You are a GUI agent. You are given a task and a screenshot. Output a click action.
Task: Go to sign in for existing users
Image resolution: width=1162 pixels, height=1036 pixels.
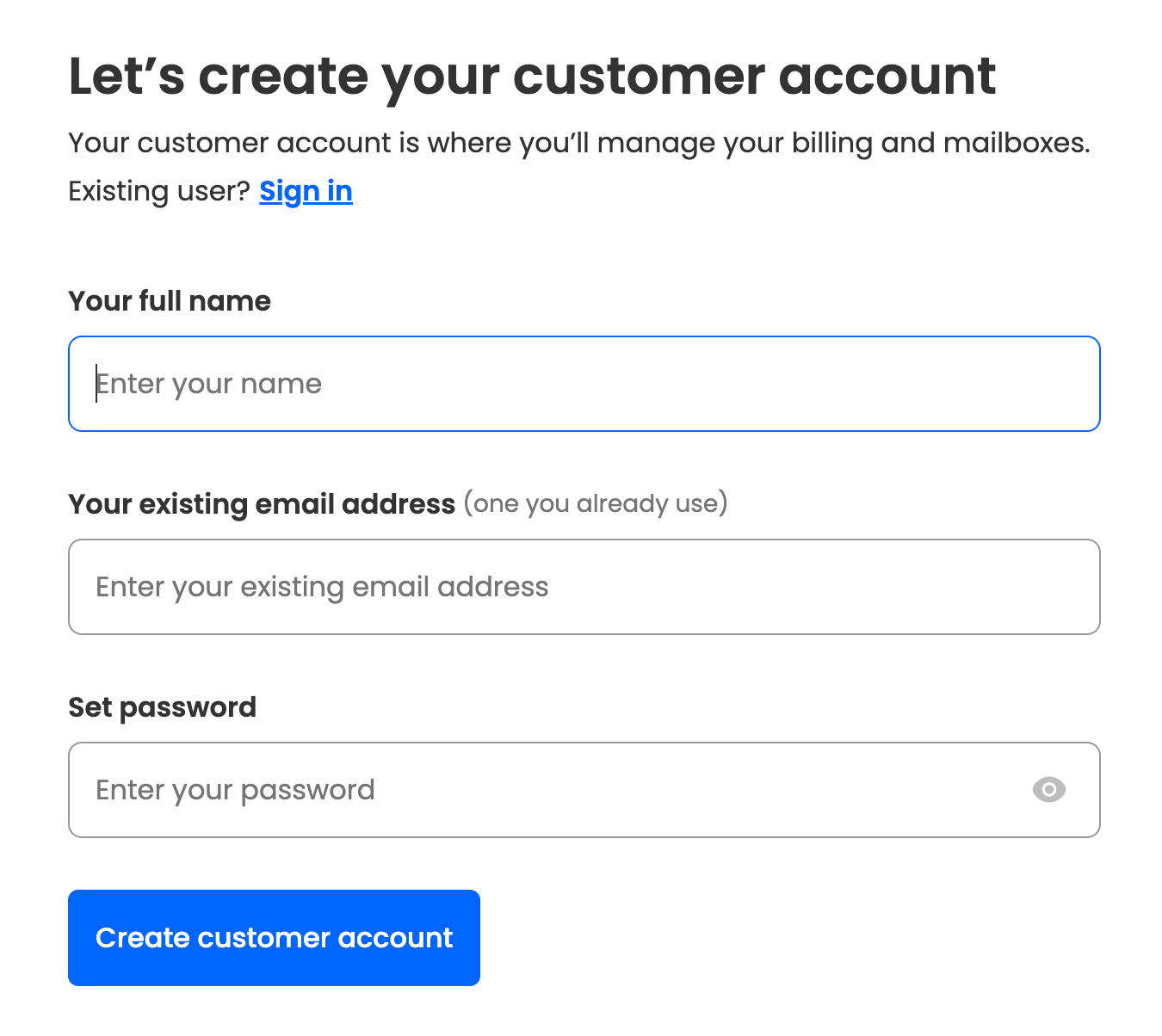[306, 191]
